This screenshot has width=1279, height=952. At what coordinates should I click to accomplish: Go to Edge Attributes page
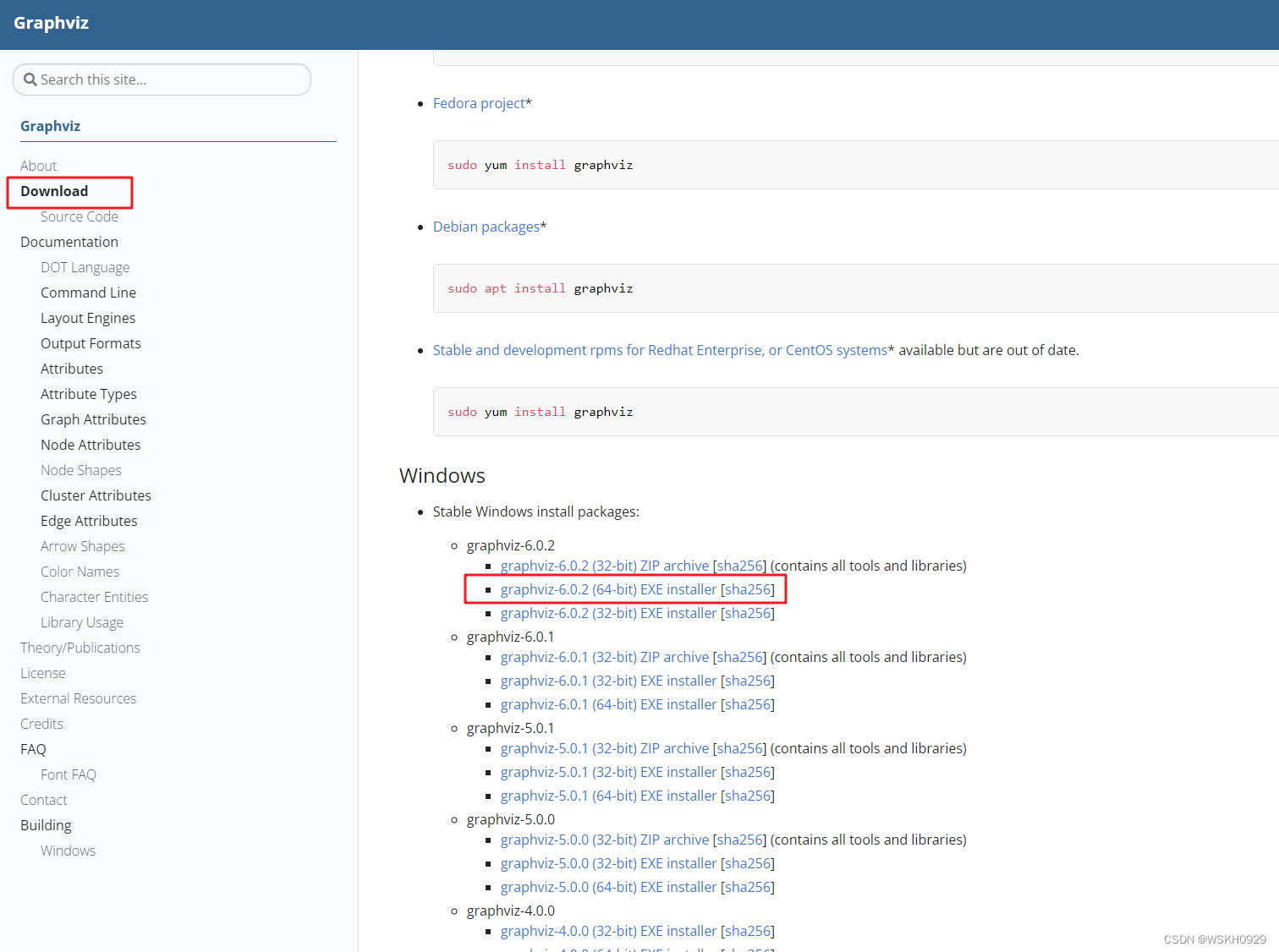[x=90, y=521]
